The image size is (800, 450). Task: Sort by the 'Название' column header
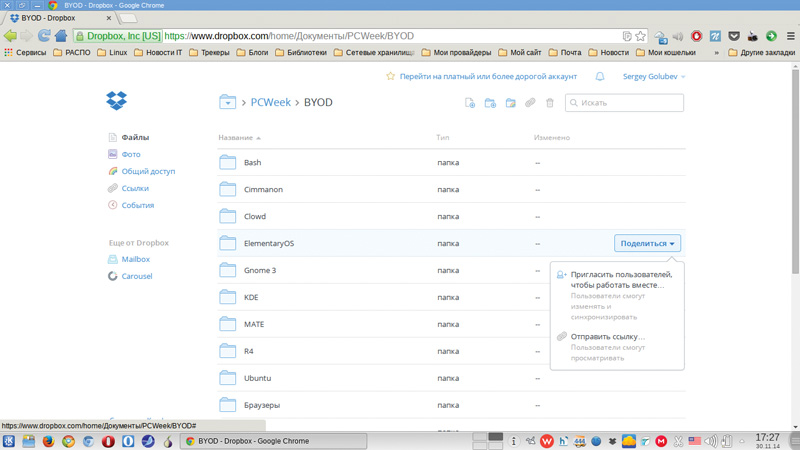pyautogui.click(x=239, y=138)
